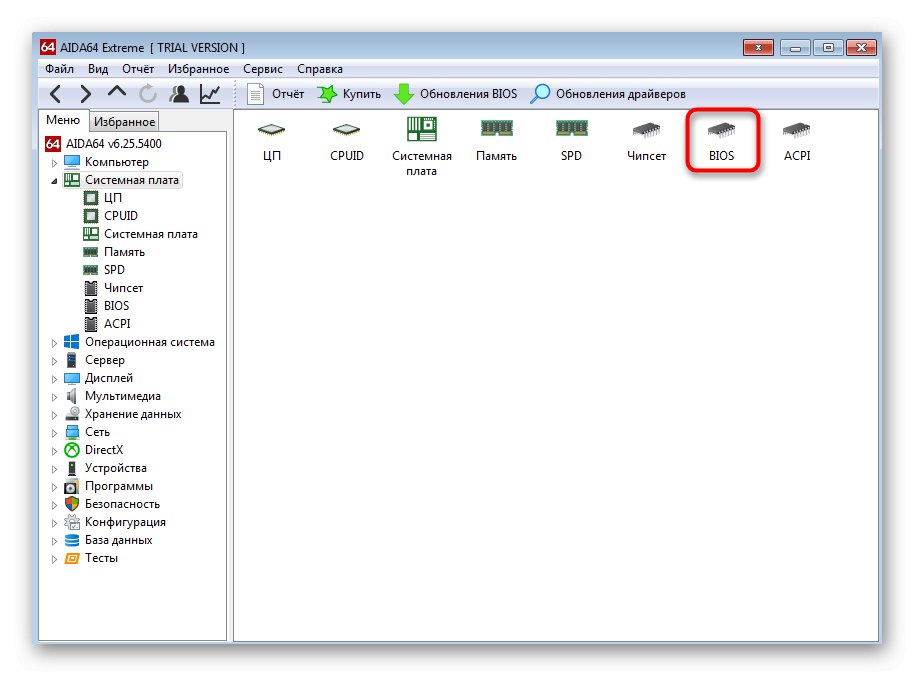Image resolution: width=914 pixels, height=676 pixels.
Task: Expand the Тесты tree node
Action: pyautogui.click(x=54, y=559)
